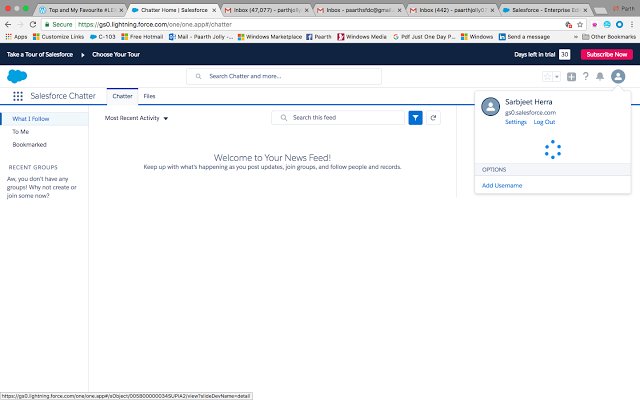This screenshot has width=640, height=400.
Task: Click the Log Out link
Action: click(x=544, y=122)
